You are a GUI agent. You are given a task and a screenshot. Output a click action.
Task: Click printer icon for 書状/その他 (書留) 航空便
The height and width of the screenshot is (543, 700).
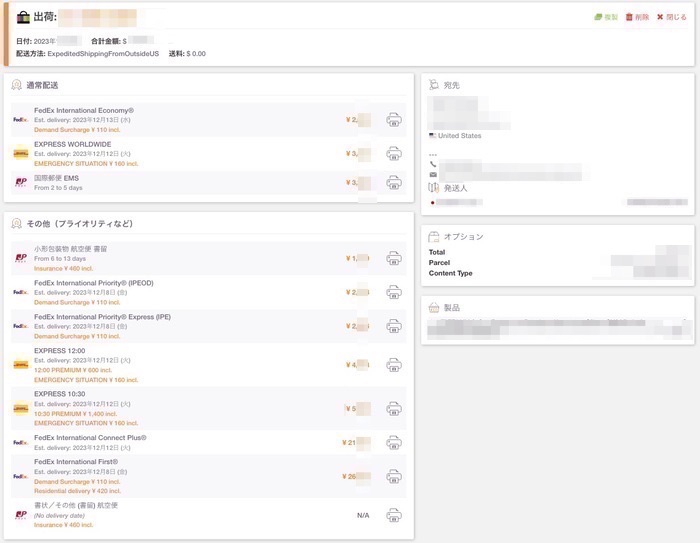click(394, 515)
